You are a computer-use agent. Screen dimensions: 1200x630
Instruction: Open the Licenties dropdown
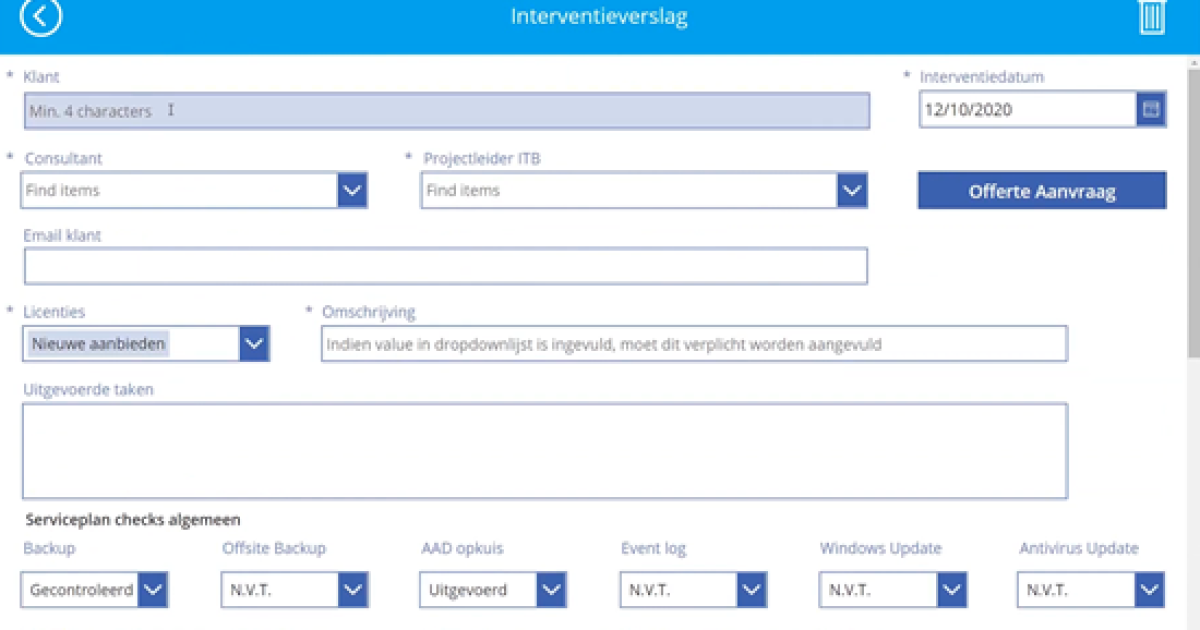[x=255, y=344]
